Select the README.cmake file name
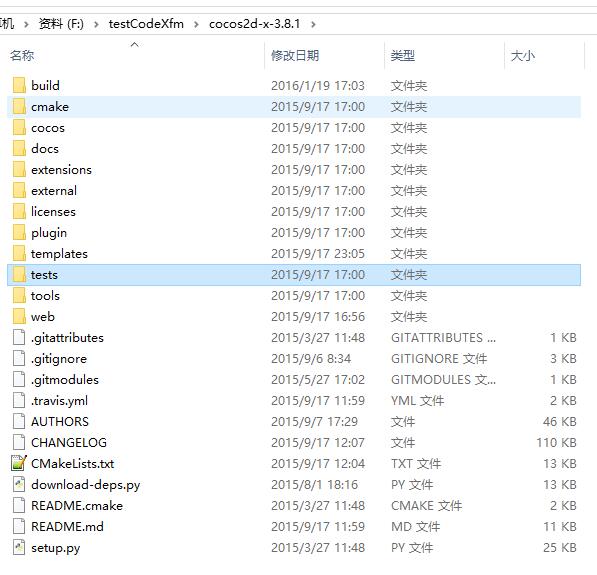This screenshot has height=575, width=597. (77, 506)
